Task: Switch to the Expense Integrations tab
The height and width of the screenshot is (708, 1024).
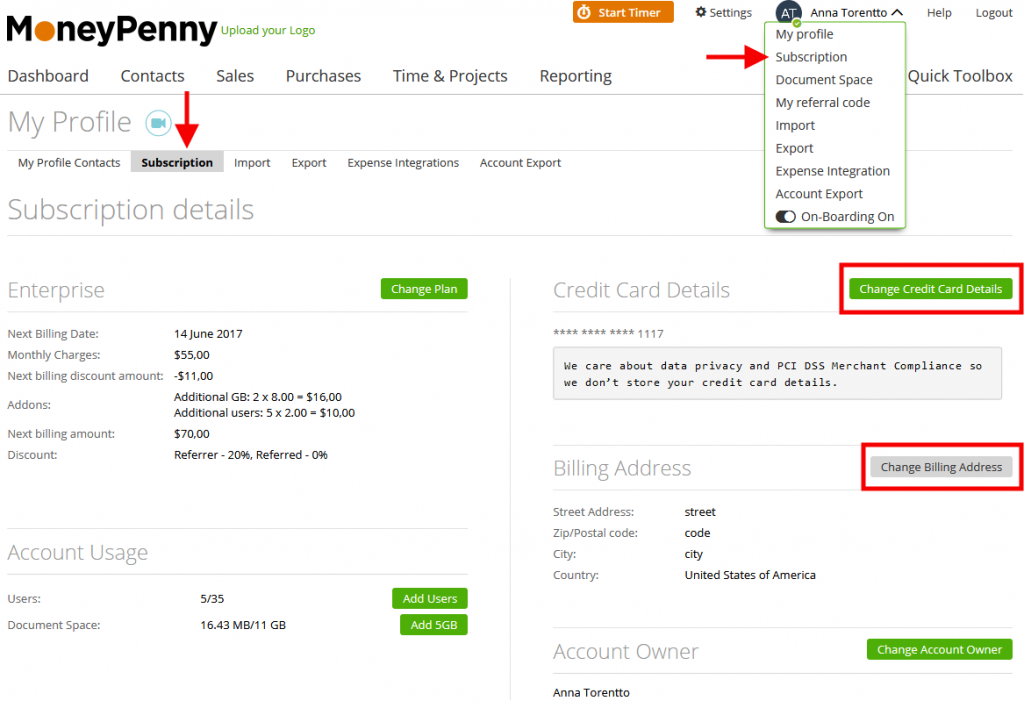Action: click(403, 162)
